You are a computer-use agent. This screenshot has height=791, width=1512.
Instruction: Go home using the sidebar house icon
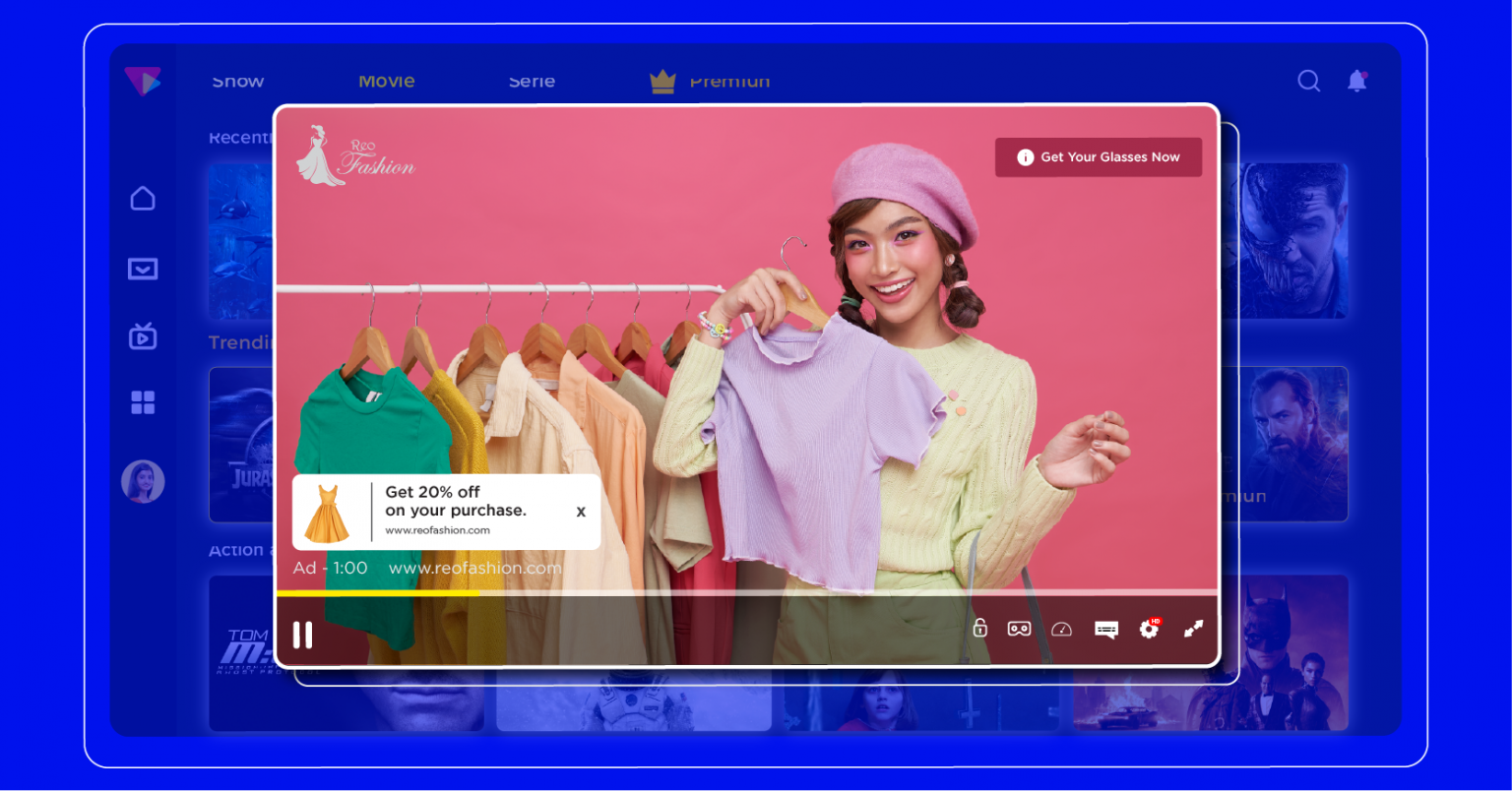pyautogui.click(x=143, y=198)
